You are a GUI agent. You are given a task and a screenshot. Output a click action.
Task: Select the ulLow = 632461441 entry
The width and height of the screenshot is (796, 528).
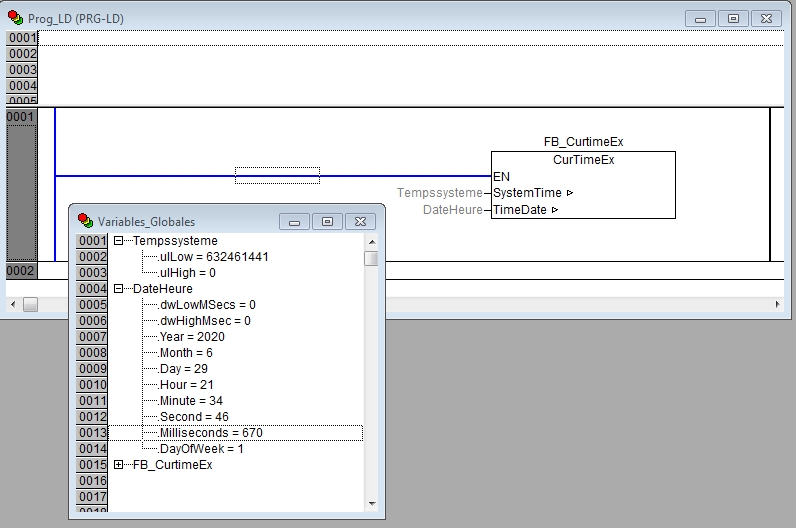pos(213,257)
